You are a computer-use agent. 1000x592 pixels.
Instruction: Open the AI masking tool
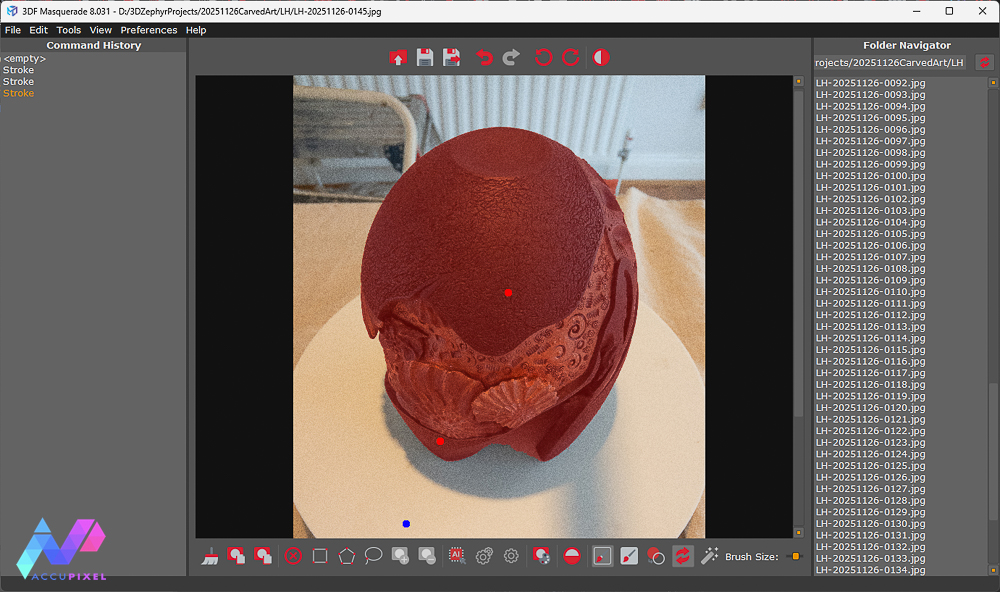[457, 556]
